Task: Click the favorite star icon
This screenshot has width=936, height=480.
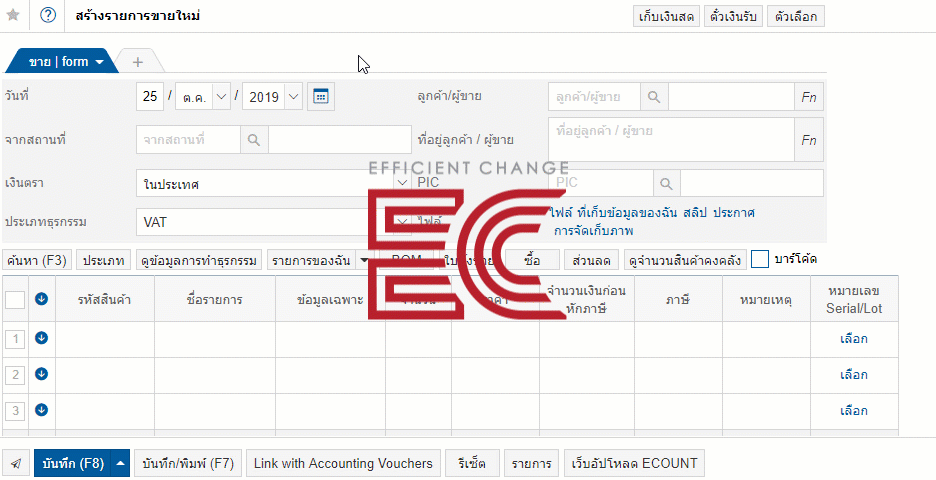Action: click(x=13, y=16)
